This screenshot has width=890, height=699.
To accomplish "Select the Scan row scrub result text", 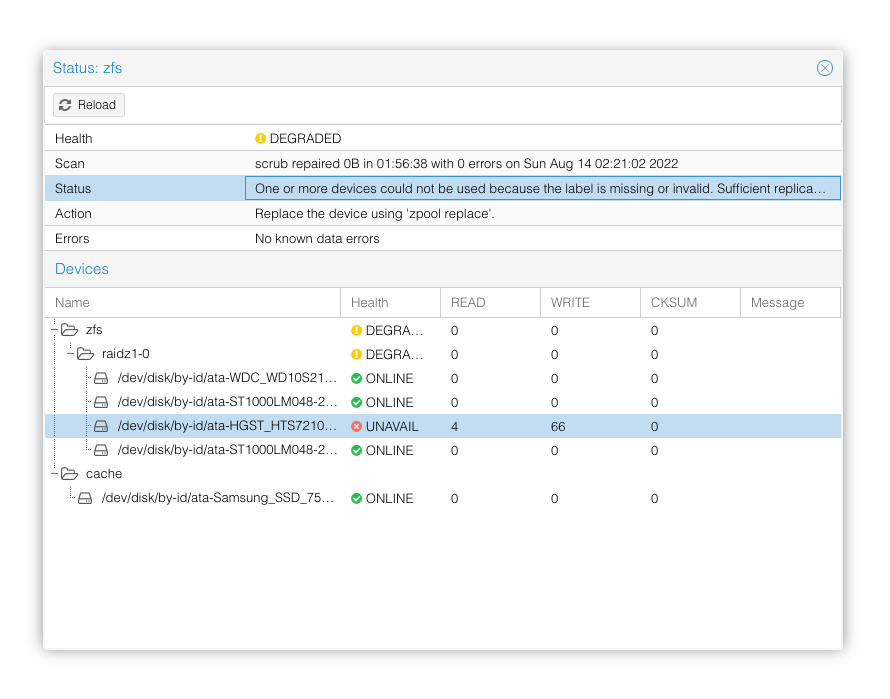I will [x=467, y=164].
